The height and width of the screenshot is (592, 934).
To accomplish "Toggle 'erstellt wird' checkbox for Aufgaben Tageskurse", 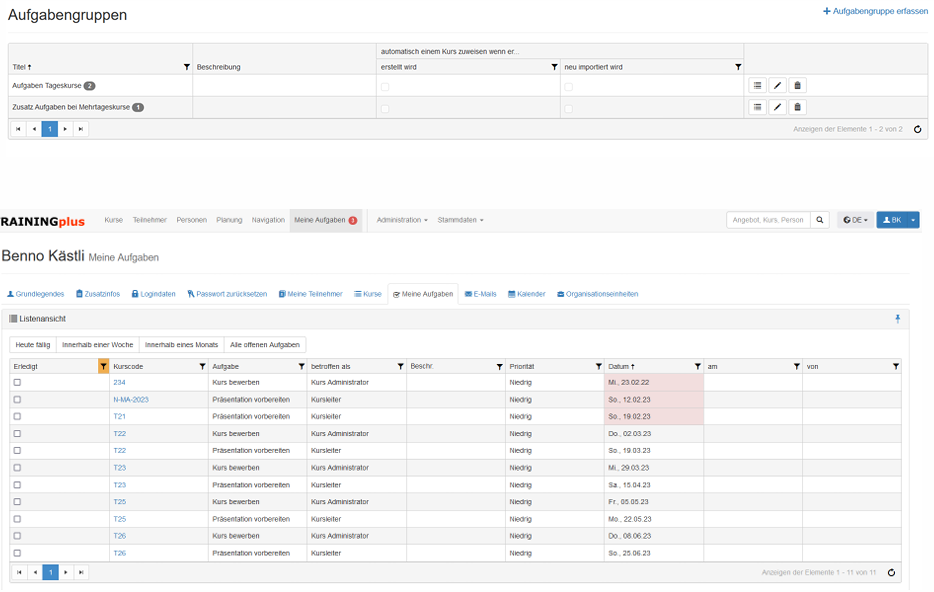I will click(x=385, y=87).
